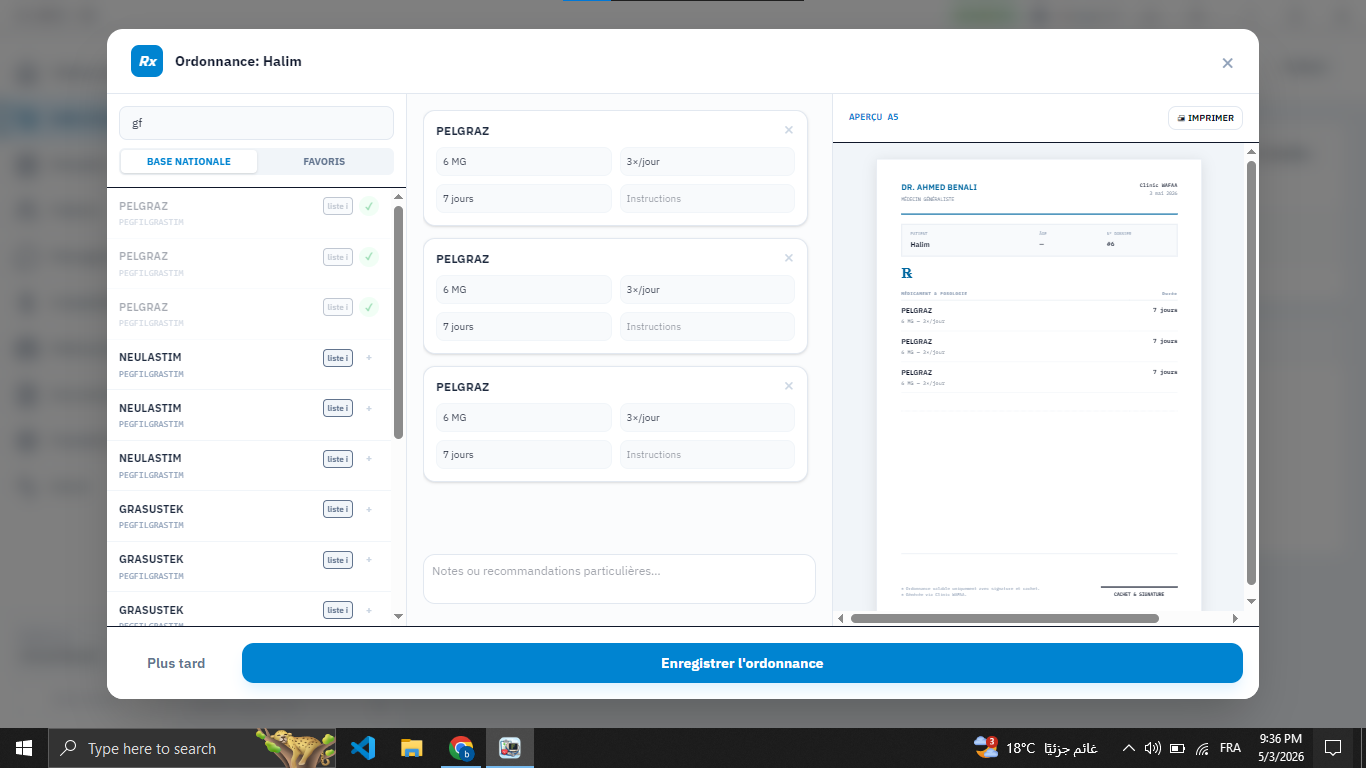The height and width of the screenshot is (768, 1366).
Task: Click the preview horizontal scrollbar thumb
Action: click(x=1004, y=619)
